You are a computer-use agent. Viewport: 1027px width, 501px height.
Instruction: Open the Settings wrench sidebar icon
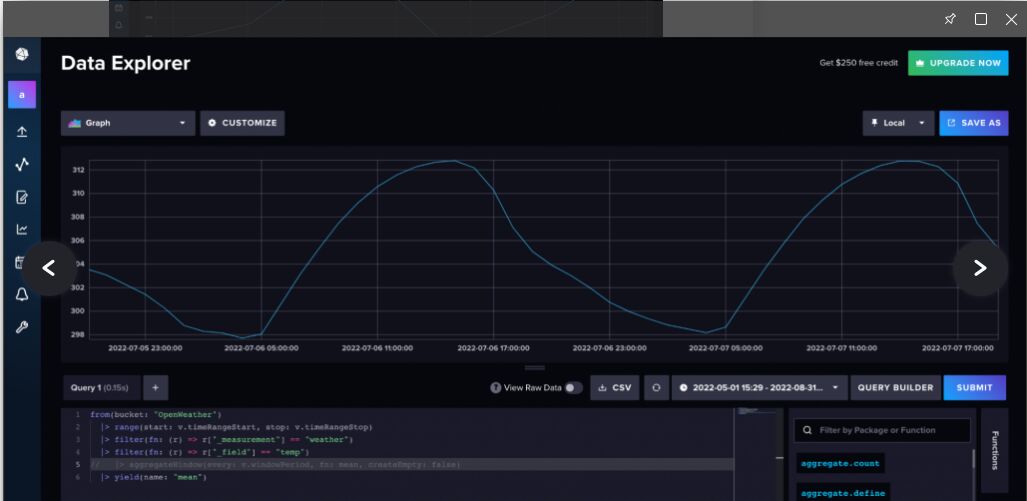click(x=22, y=327)
